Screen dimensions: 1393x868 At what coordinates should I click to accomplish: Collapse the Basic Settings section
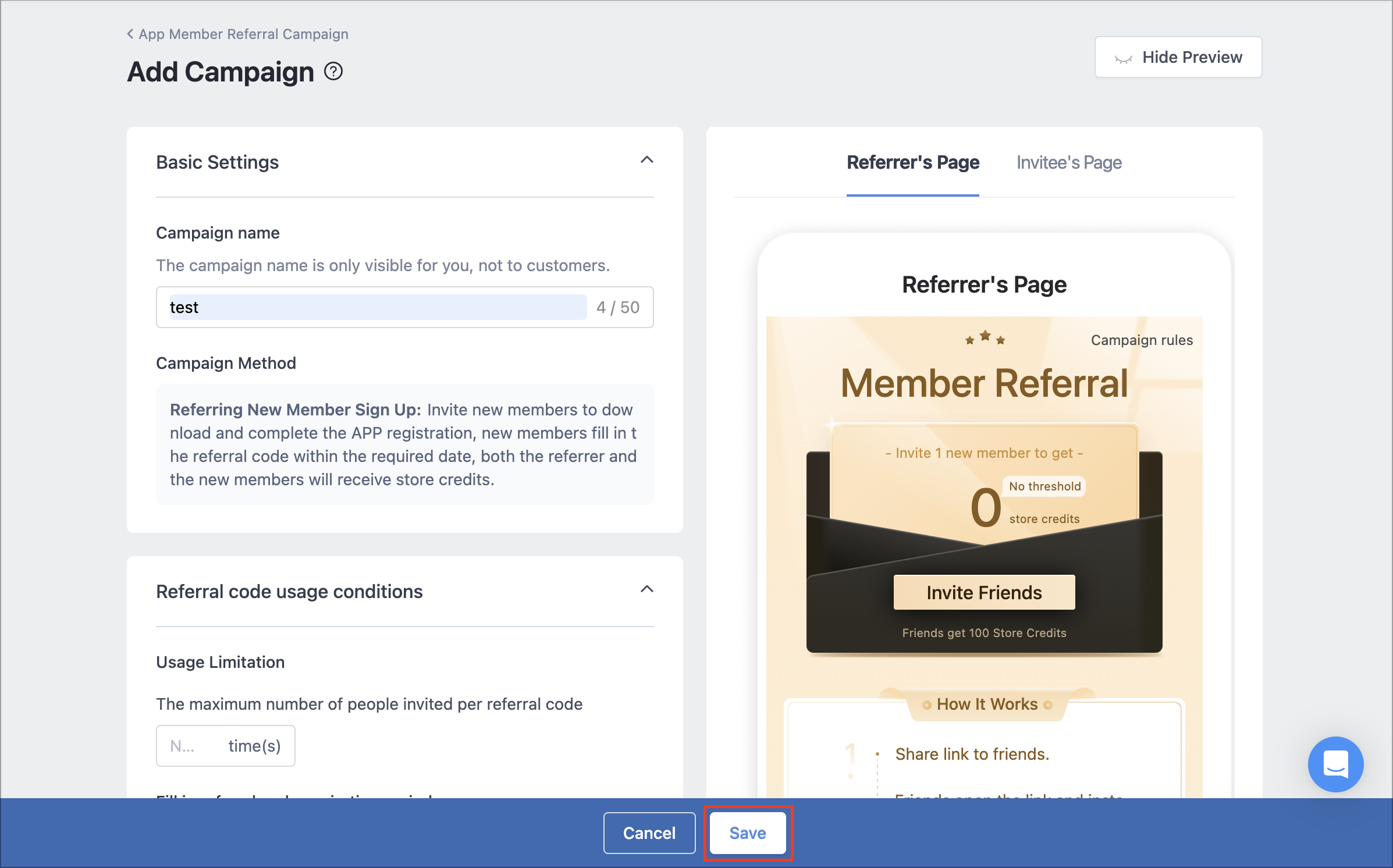[x=646, y=160]
